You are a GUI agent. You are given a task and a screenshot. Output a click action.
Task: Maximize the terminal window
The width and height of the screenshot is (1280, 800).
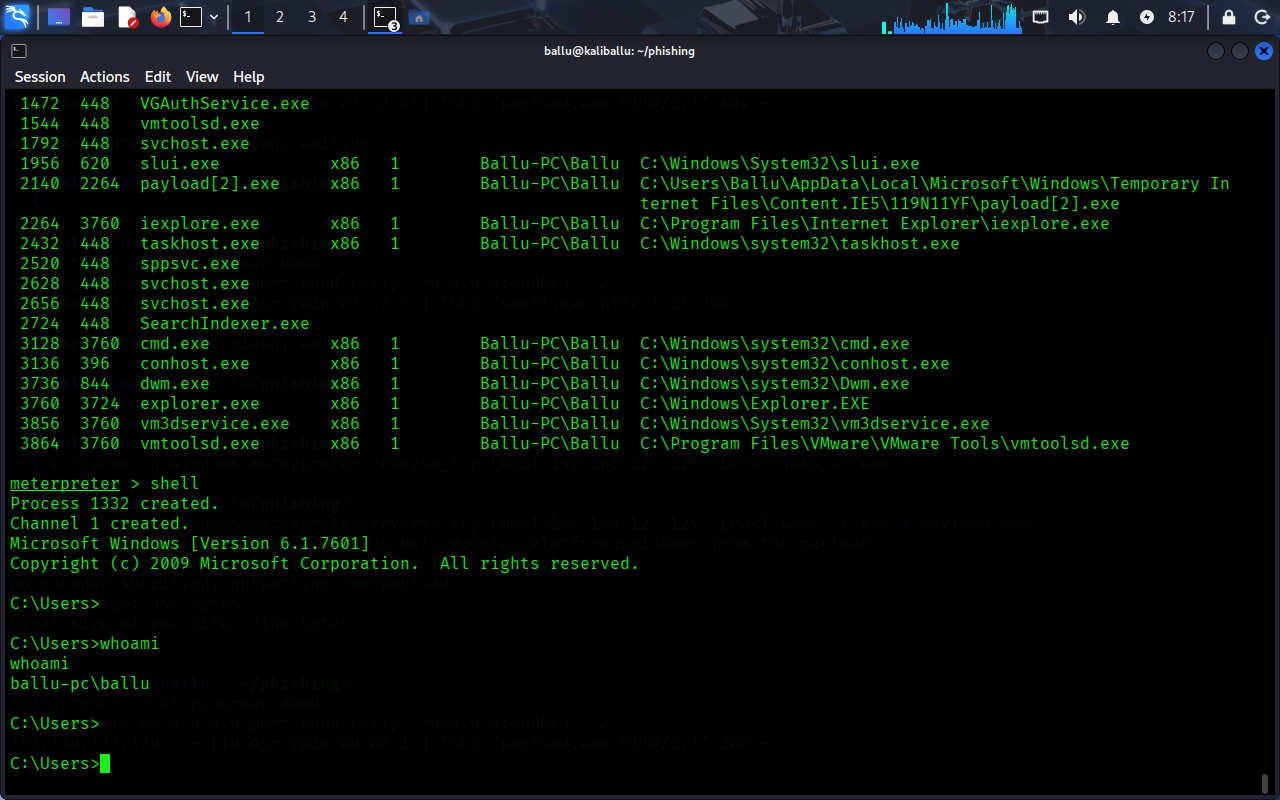[1240, 51]
